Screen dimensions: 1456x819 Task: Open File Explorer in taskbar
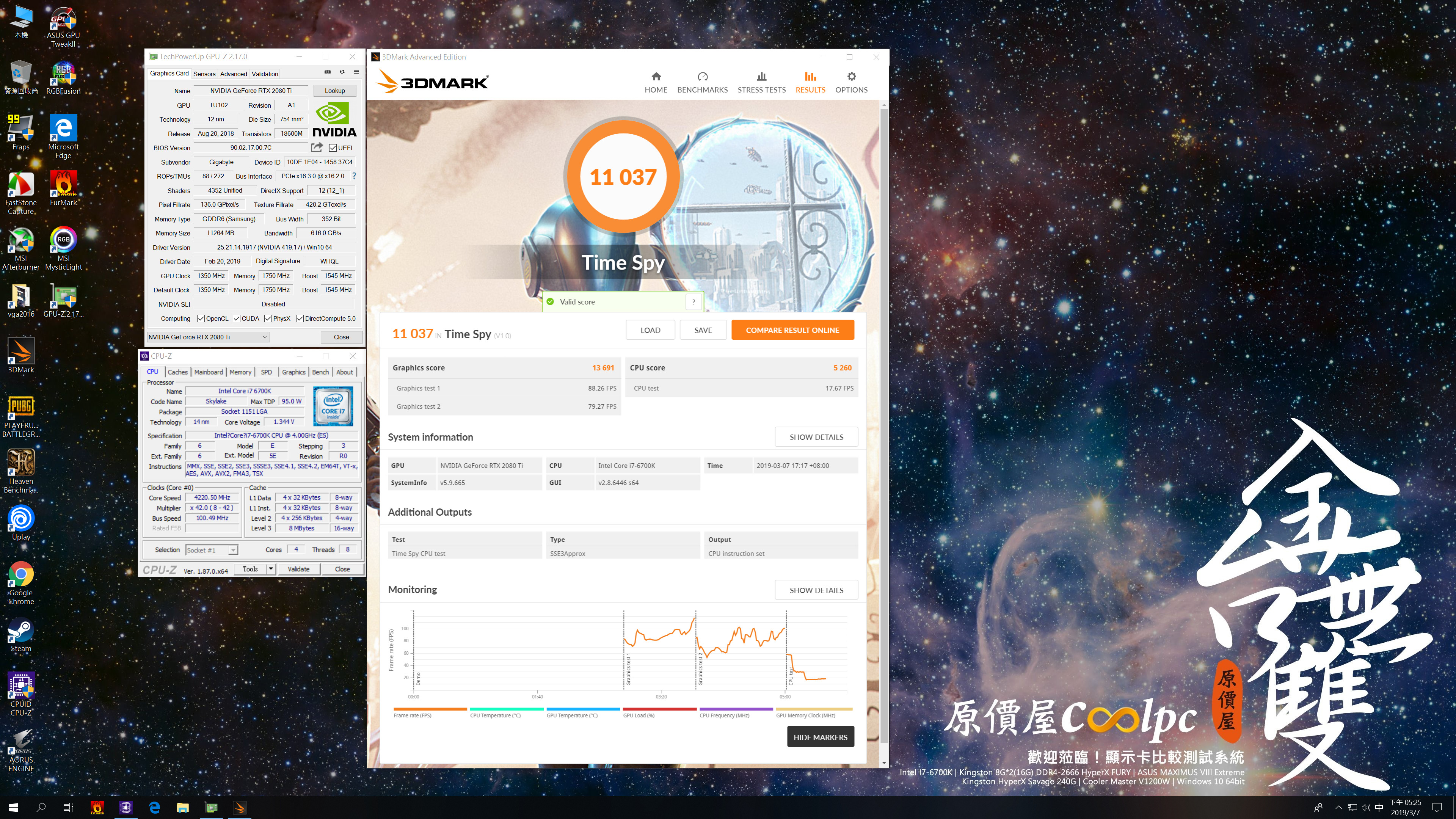(x=182, y=808)
